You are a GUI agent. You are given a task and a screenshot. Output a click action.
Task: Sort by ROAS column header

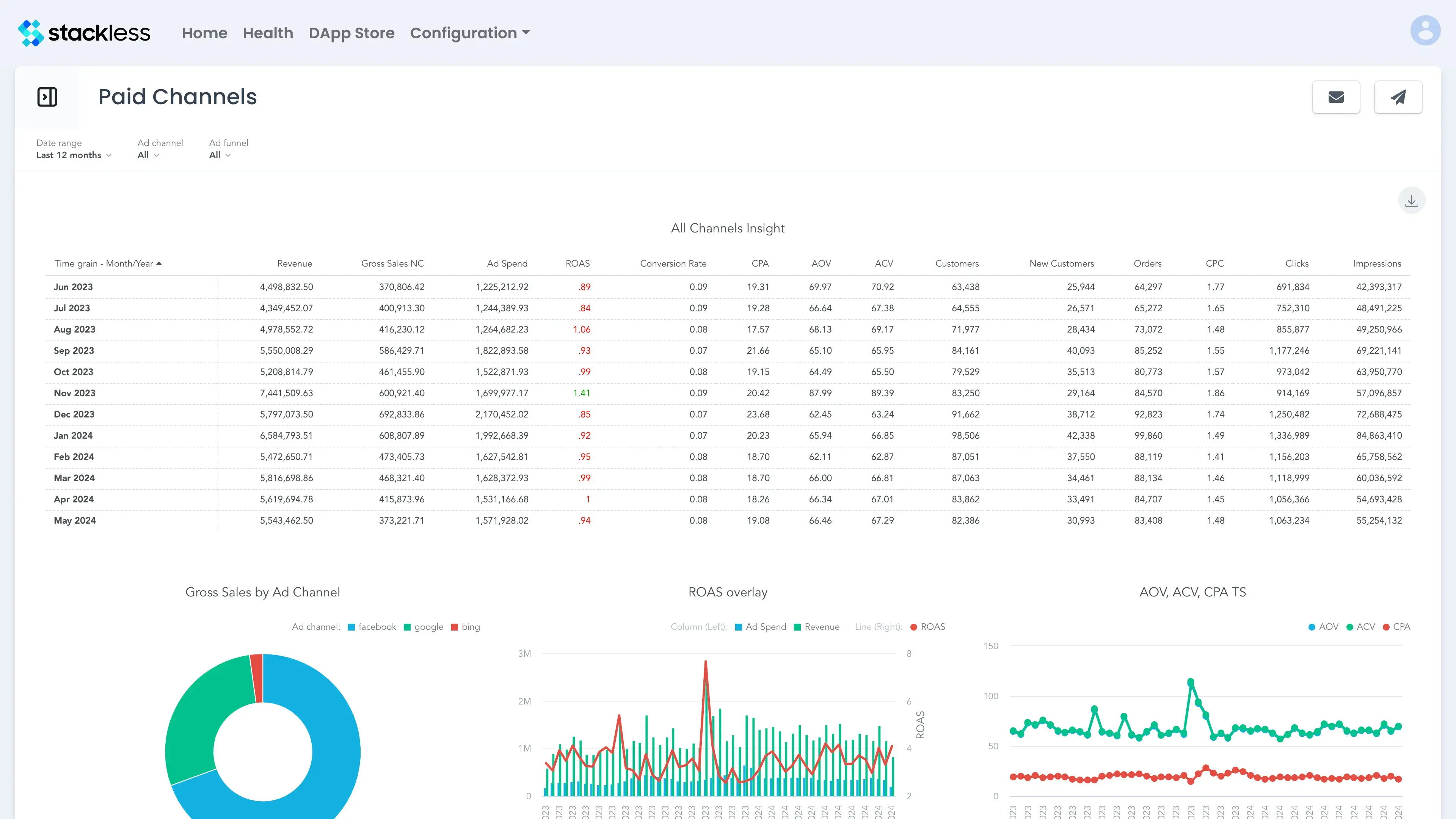577,264
